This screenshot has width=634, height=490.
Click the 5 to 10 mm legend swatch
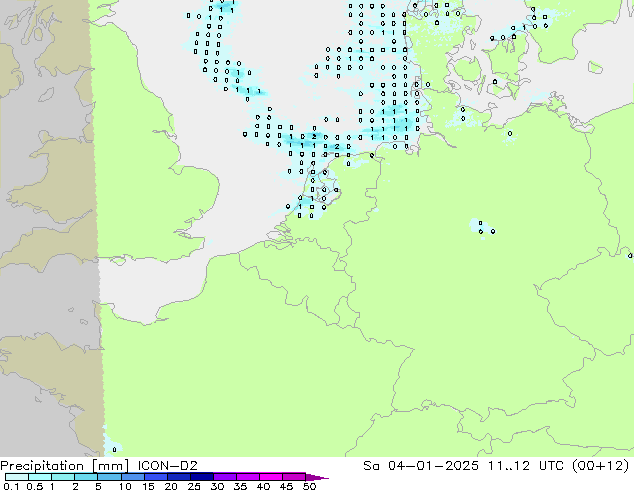(109, 477)
